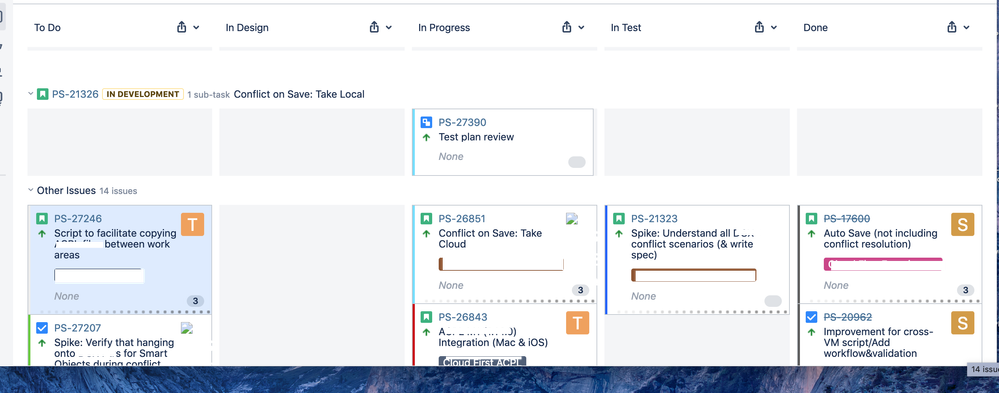This screenshot has height=393, width=999.
Task: Open the Done column dropdown chevron
Action: coord(967,27)
